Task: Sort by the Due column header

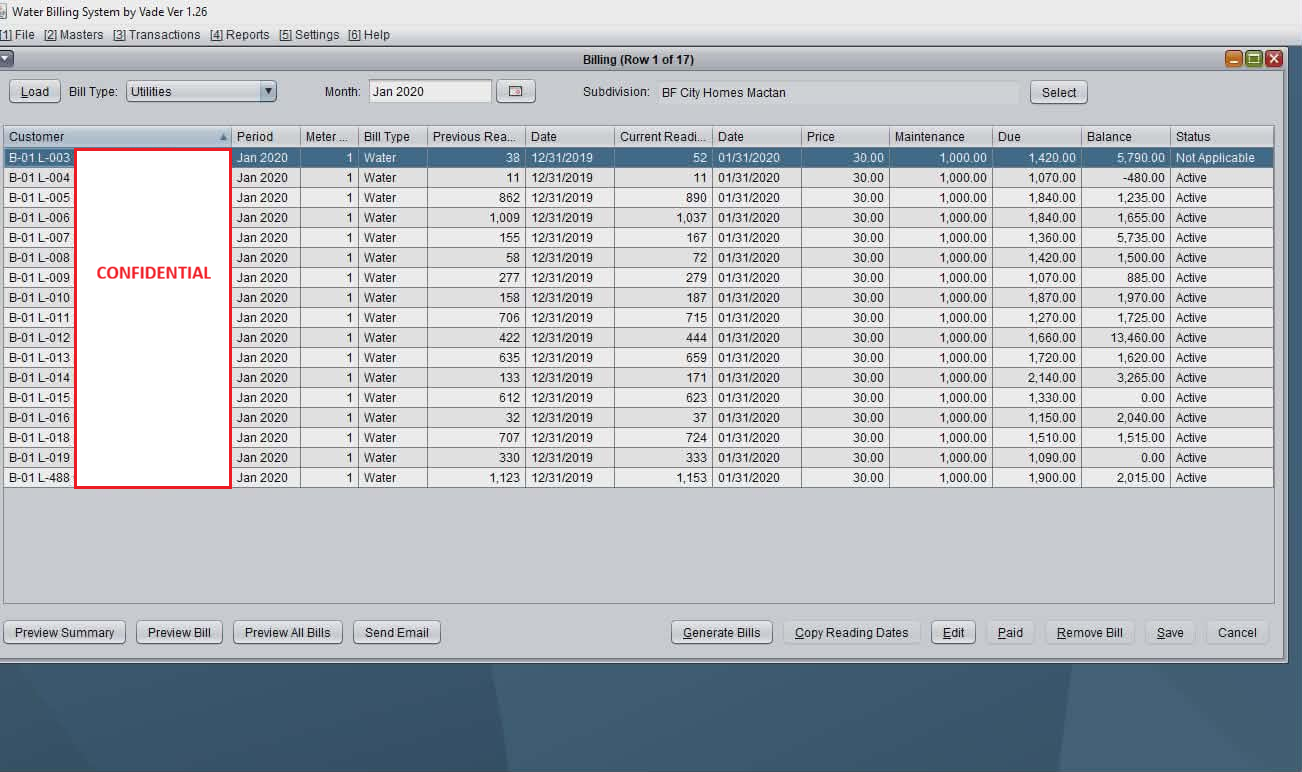Action: [x=1037, y=137]
